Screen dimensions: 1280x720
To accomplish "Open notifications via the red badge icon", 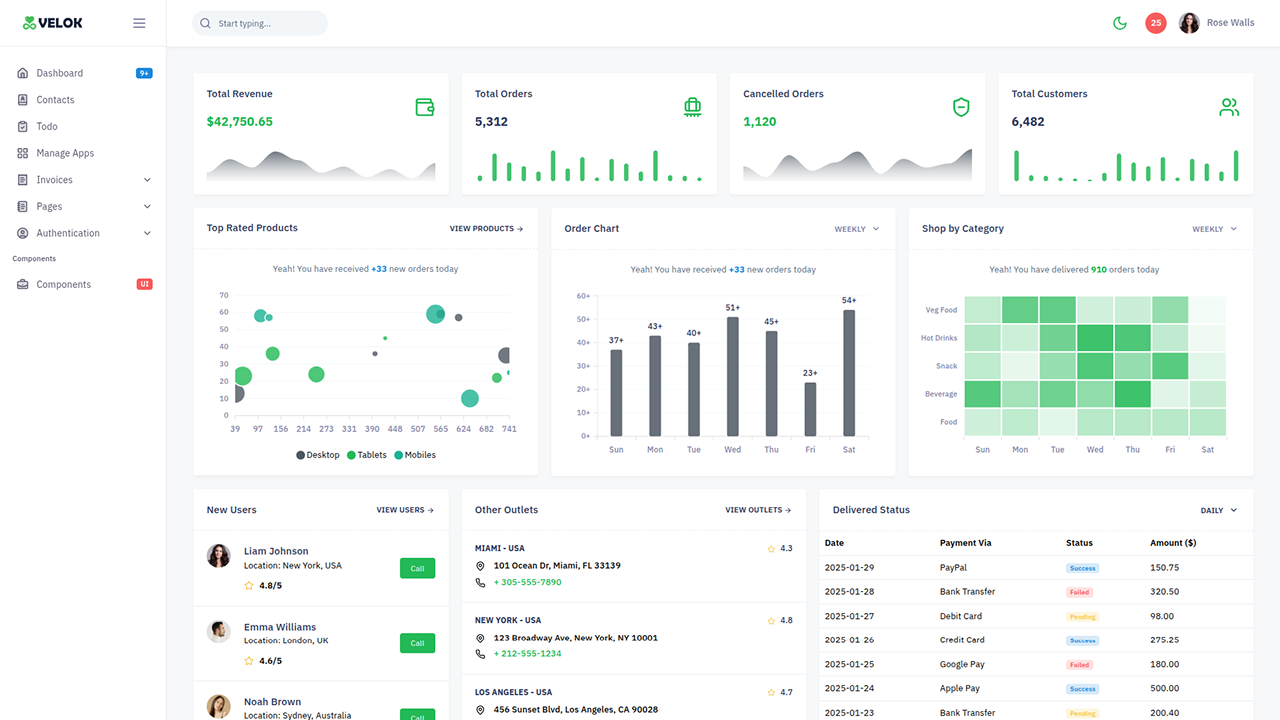I will point(1155,22).
